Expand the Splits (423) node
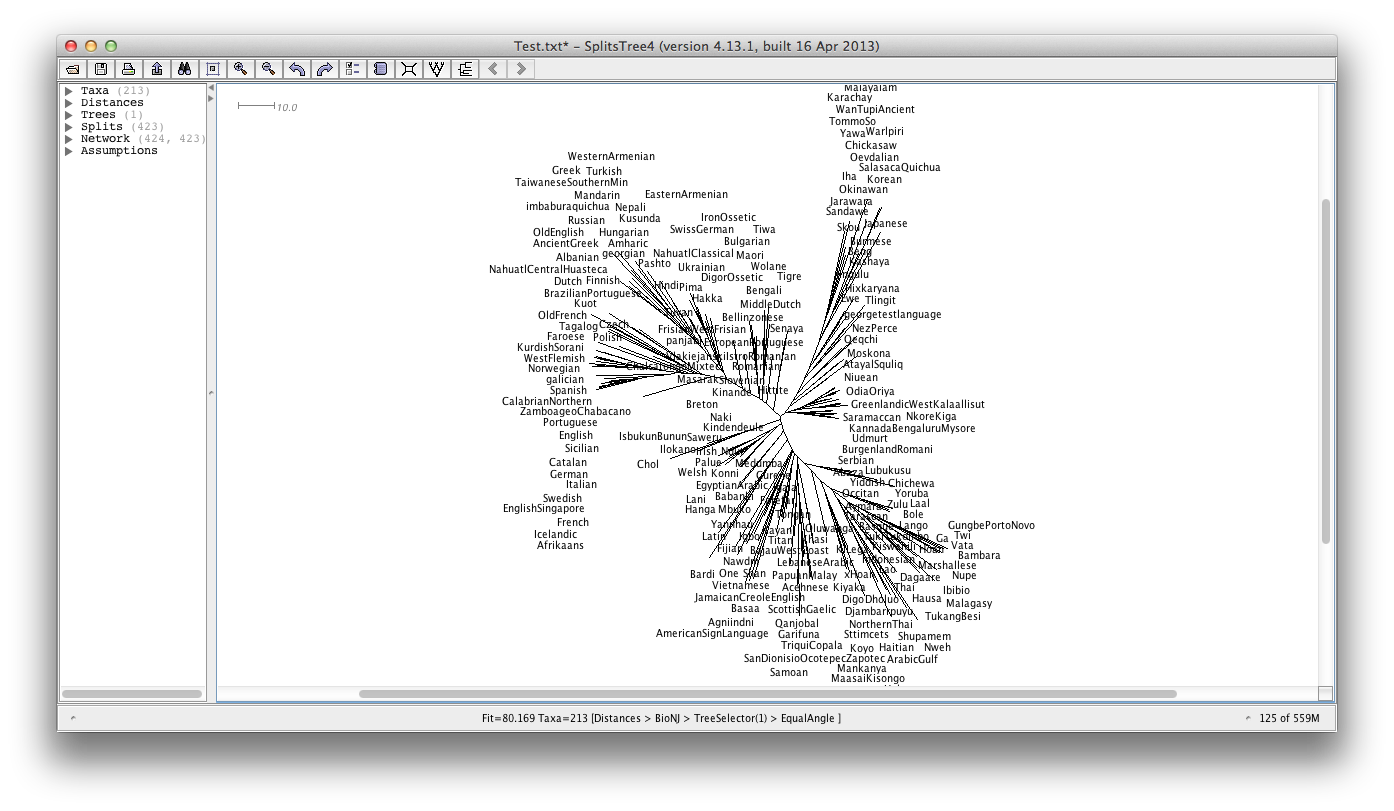Screen dimensions: 1394x811 [x=69, y=127]
